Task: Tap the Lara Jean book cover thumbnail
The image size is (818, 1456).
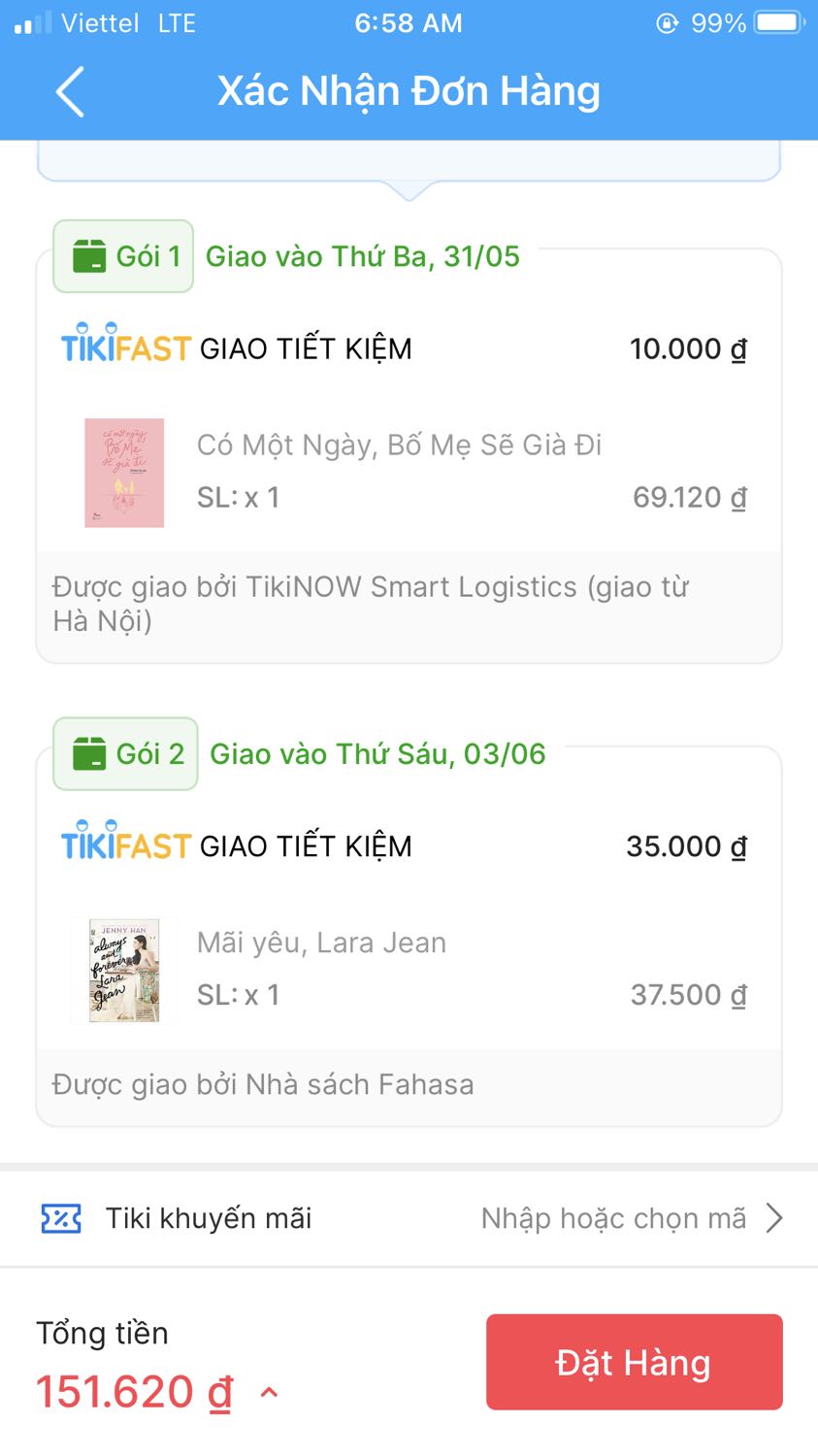Action: [x=124, y=970]
